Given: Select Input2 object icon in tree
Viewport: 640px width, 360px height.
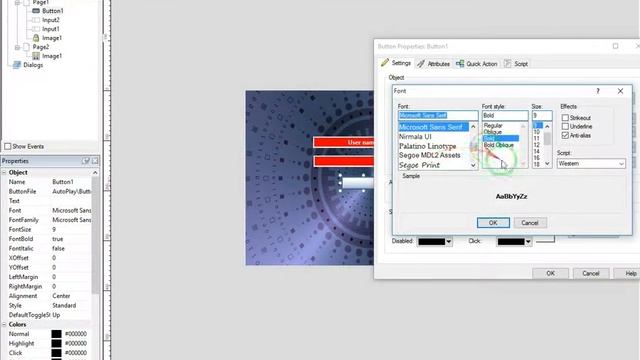Looking at the screenshot, I should 36,20.
